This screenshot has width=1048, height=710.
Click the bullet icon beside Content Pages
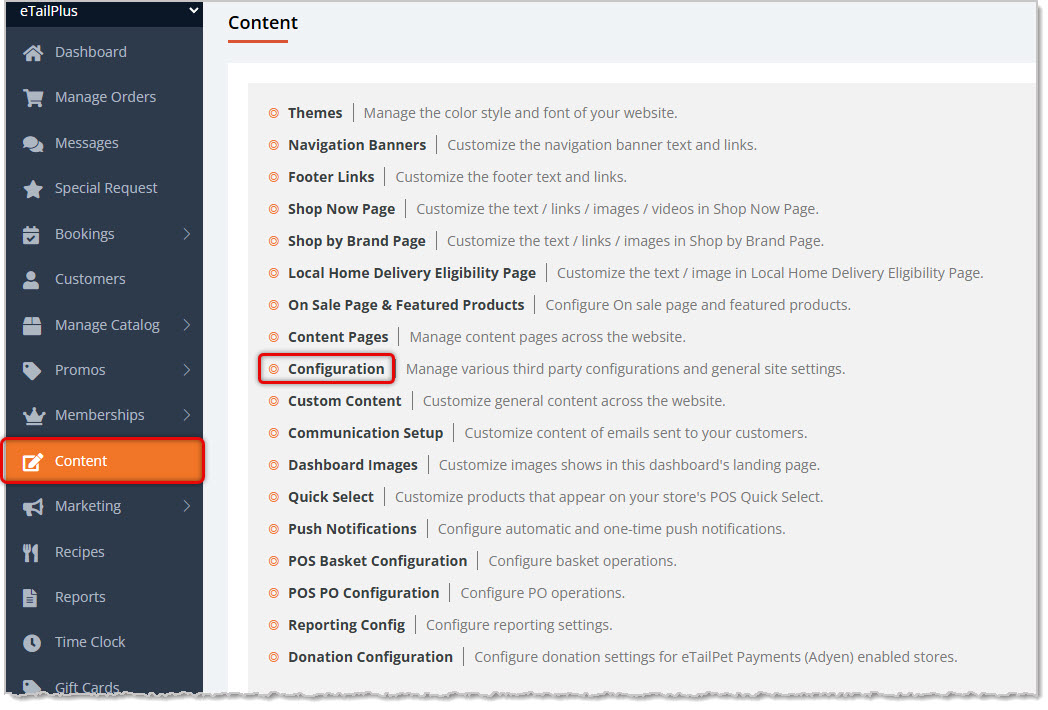273,337
